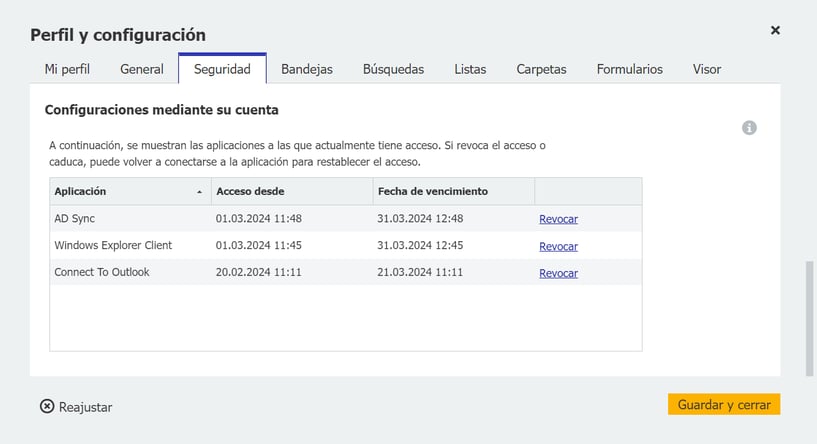Sort by the Aplicación column header
The height and width of the screenshot is (444, 817).
coord(130,191)
